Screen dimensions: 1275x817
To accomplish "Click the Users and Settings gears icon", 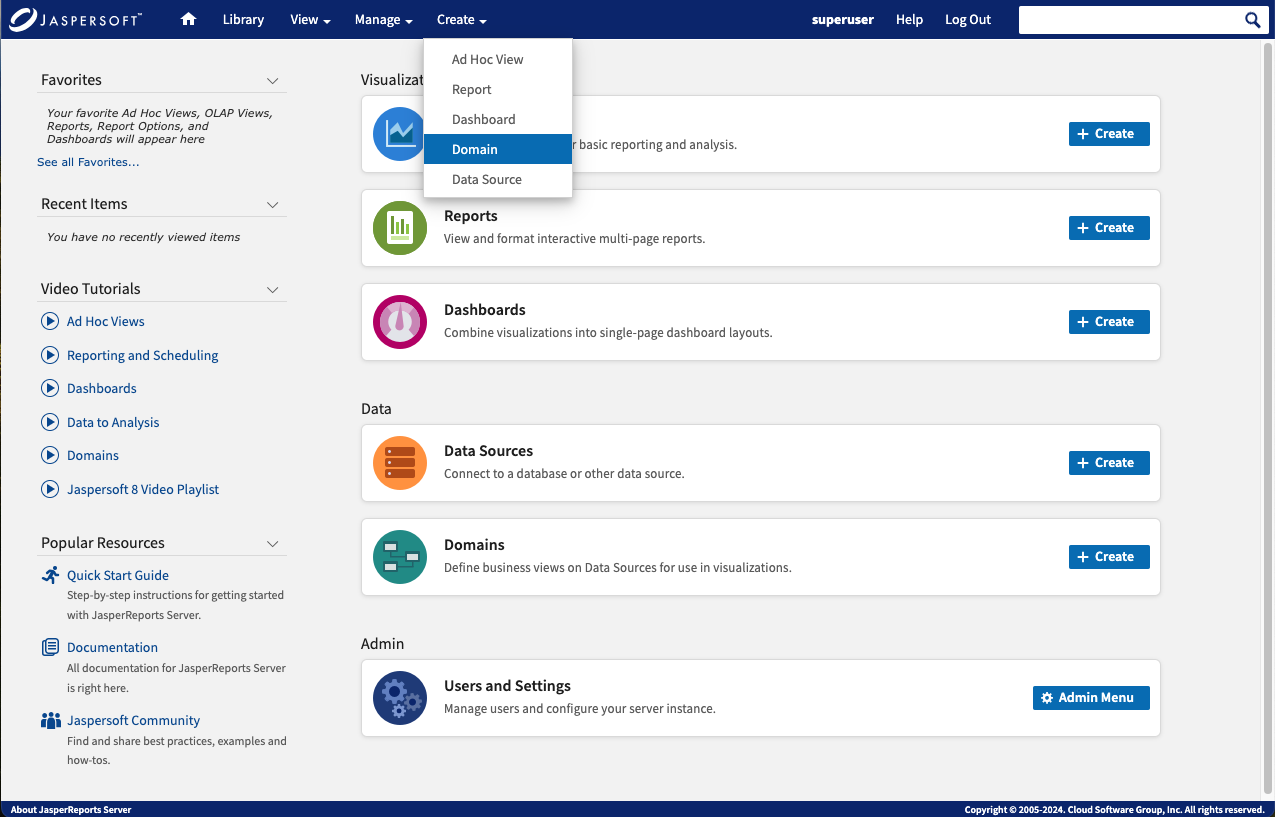I will (x=399, y=697).
